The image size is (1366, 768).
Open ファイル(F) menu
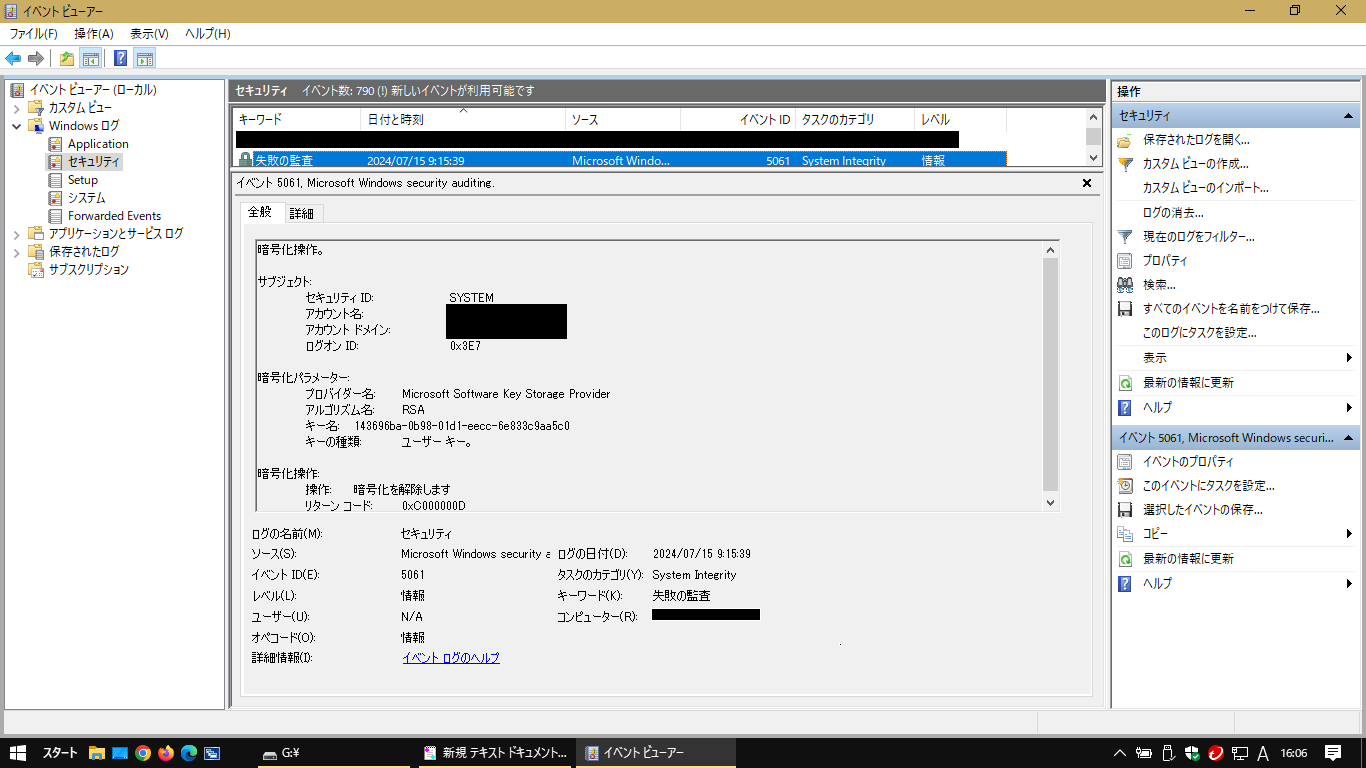coord(34,34)
